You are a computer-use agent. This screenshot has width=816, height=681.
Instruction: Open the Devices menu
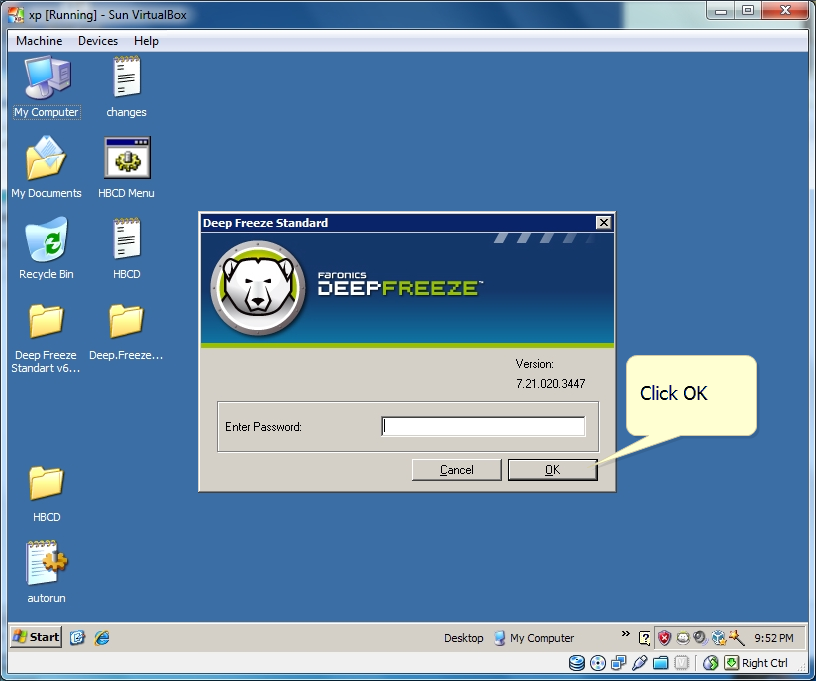(98, 41)
